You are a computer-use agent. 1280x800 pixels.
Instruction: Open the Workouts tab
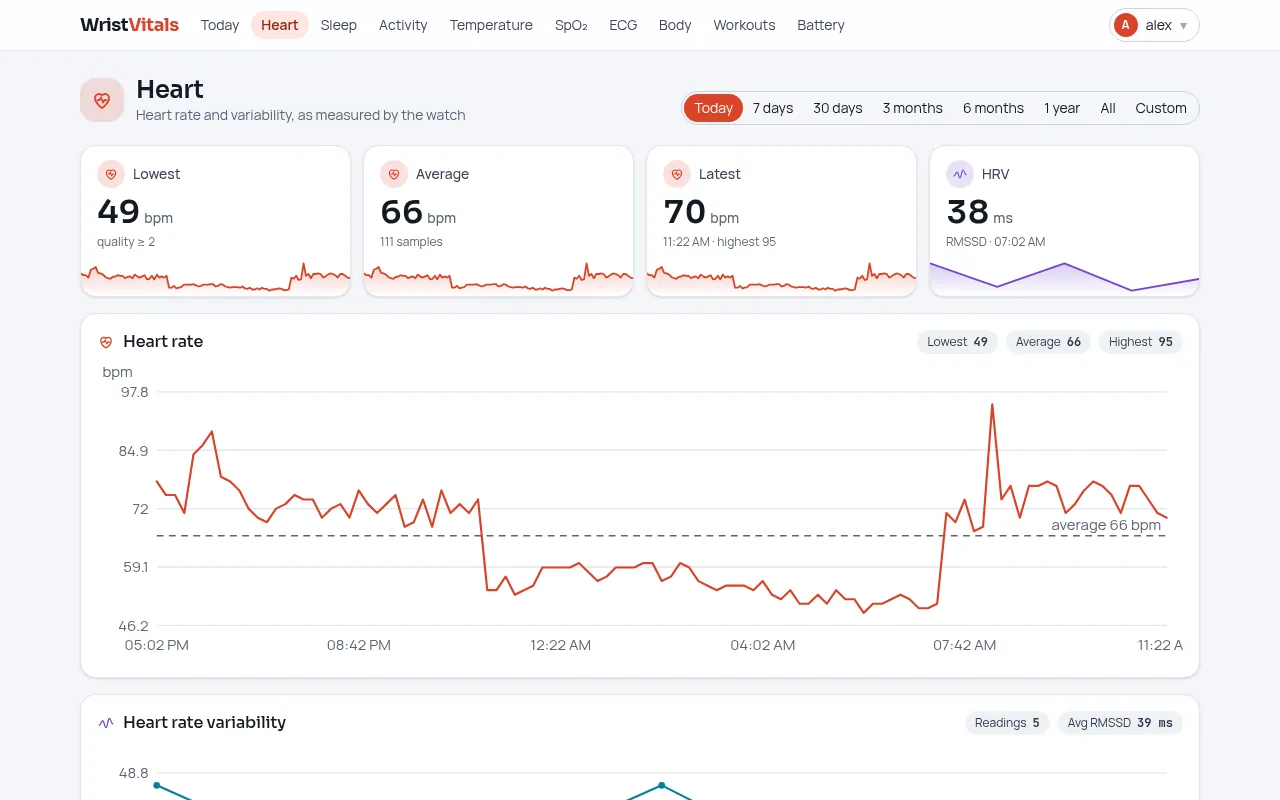coord(744,25)
